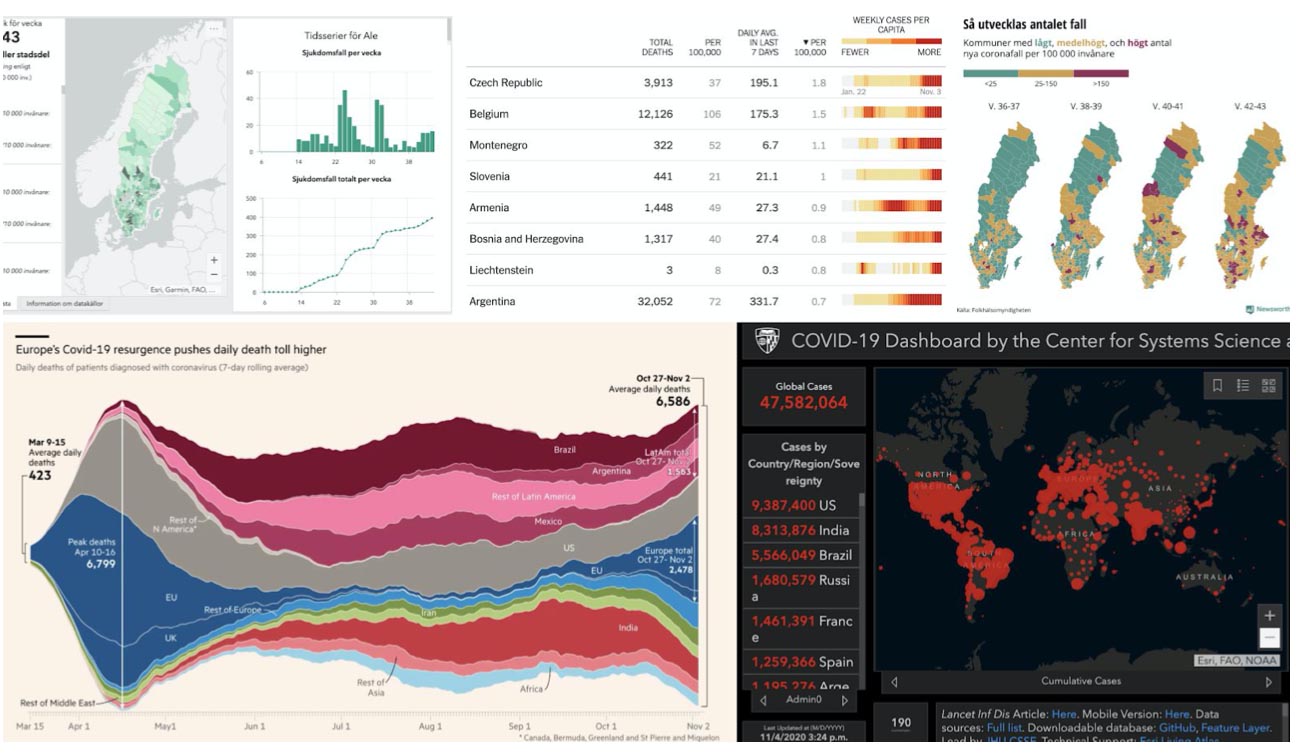Zoom in on the Sweden region map
The image size is (1296, 754).
pos(214,260)
